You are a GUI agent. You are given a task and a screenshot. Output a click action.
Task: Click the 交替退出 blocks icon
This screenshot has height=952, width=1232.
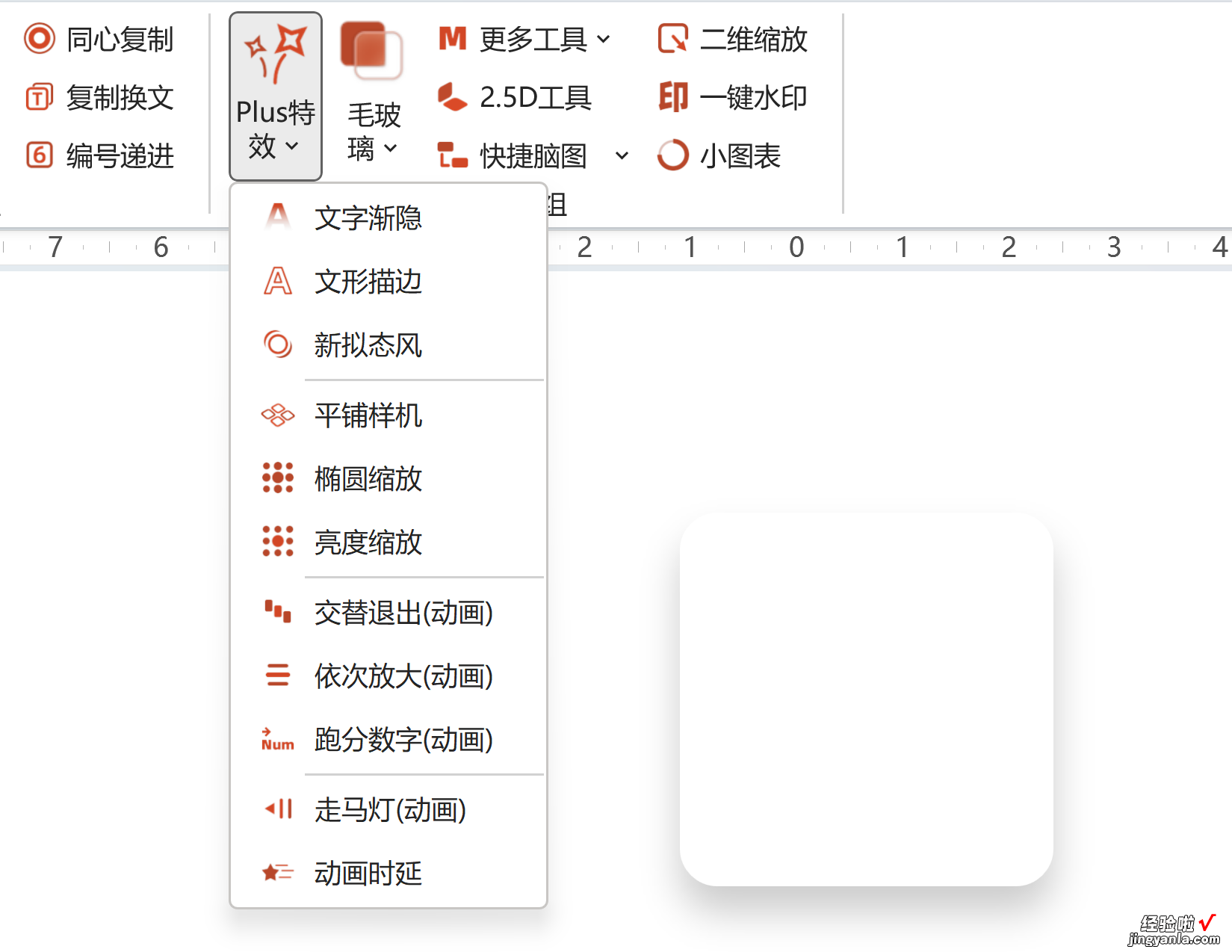click(x=278, y=611)
